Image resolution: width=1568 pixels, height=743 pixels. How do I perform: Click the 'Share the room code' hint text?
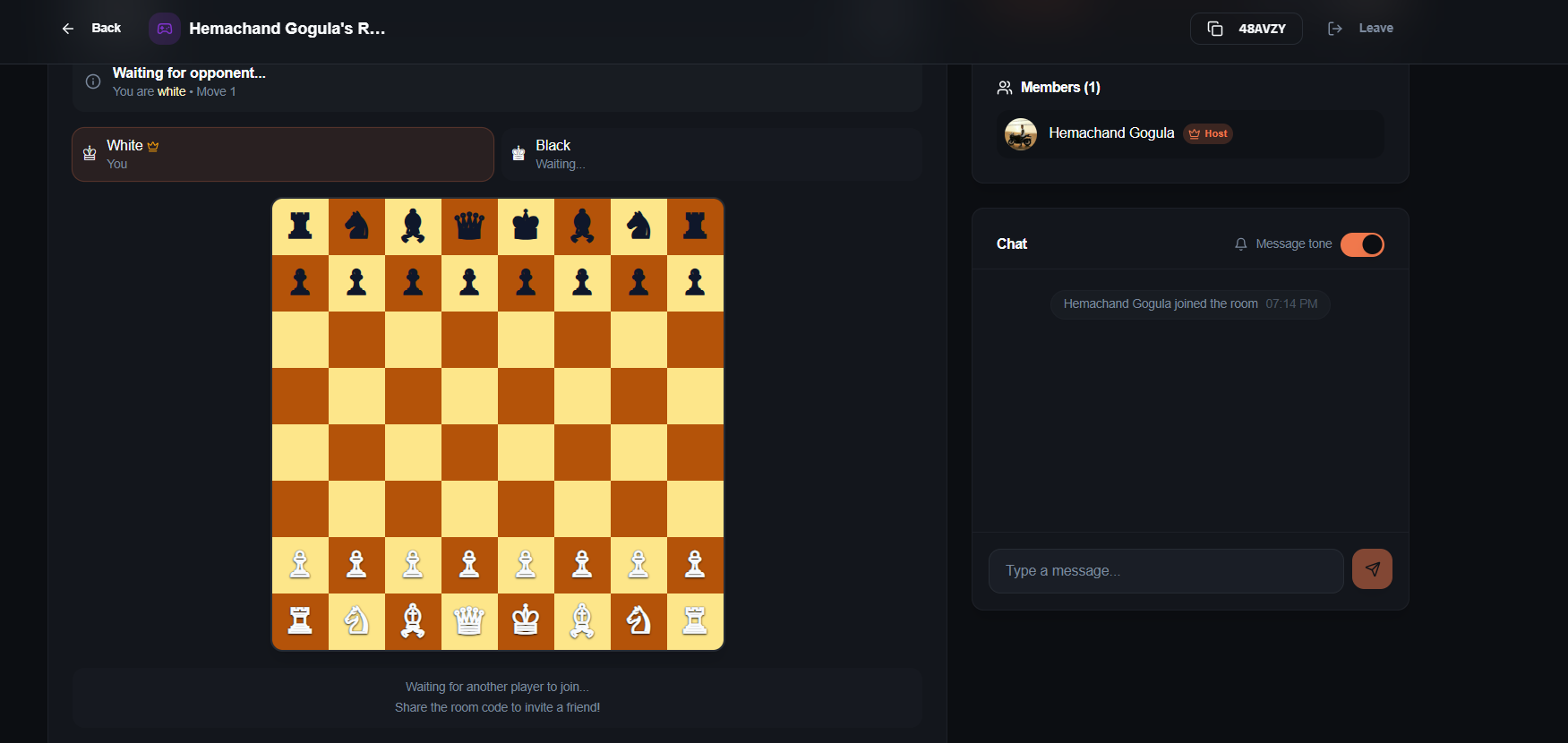[x=497, y=707]
